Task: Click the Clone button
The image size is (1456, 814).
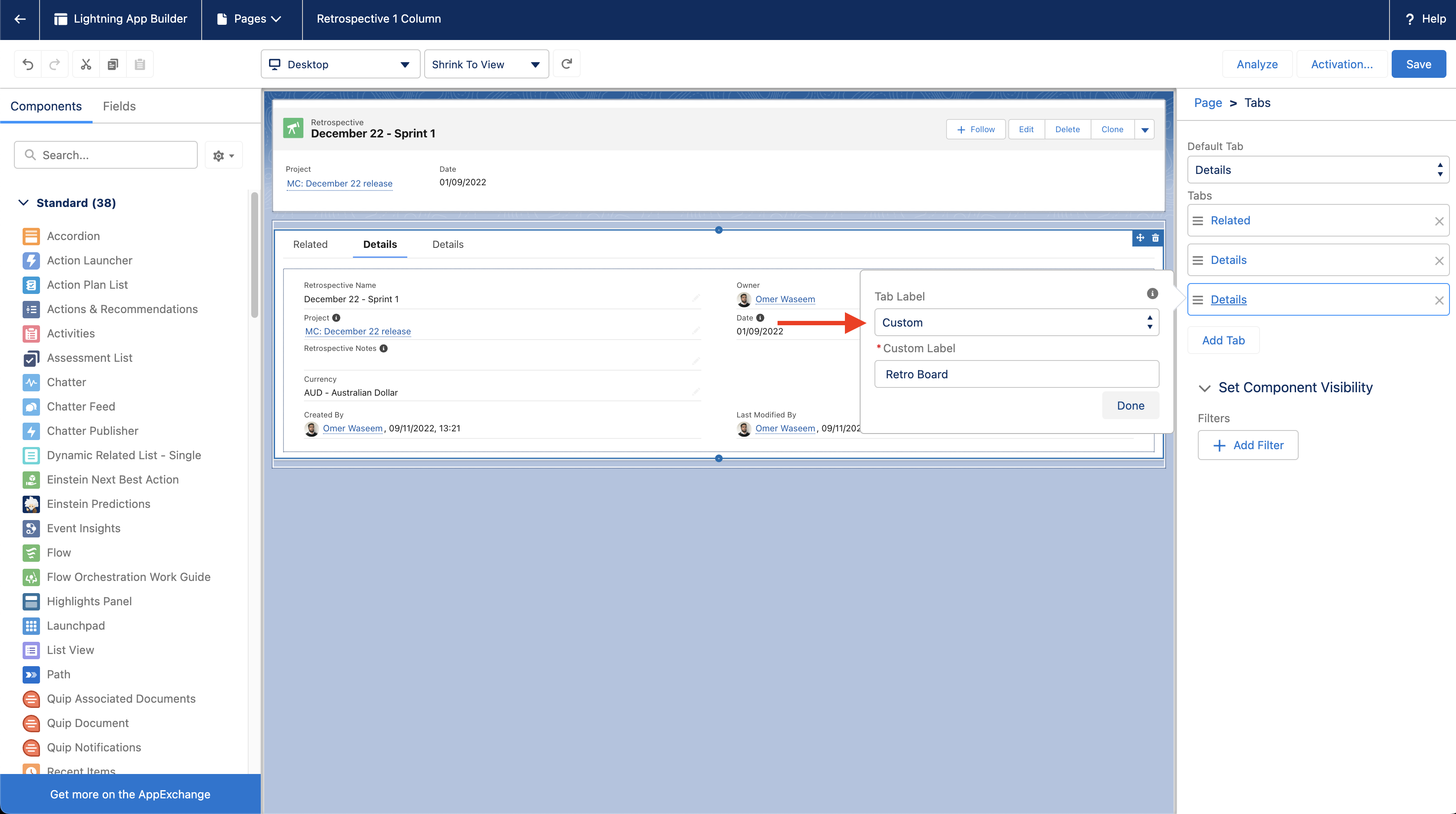Action: tap(1112, 130)
